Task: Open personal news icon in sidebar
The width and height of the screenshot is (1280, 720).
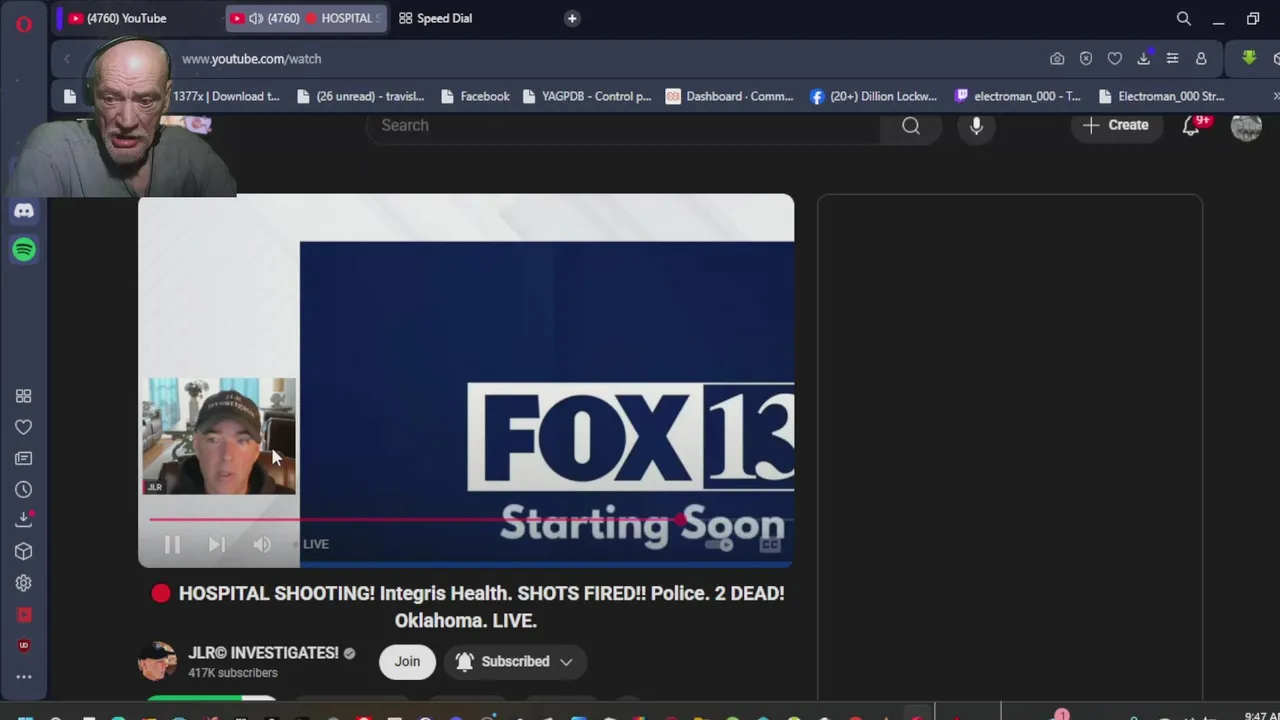Action: click(24, 458)
